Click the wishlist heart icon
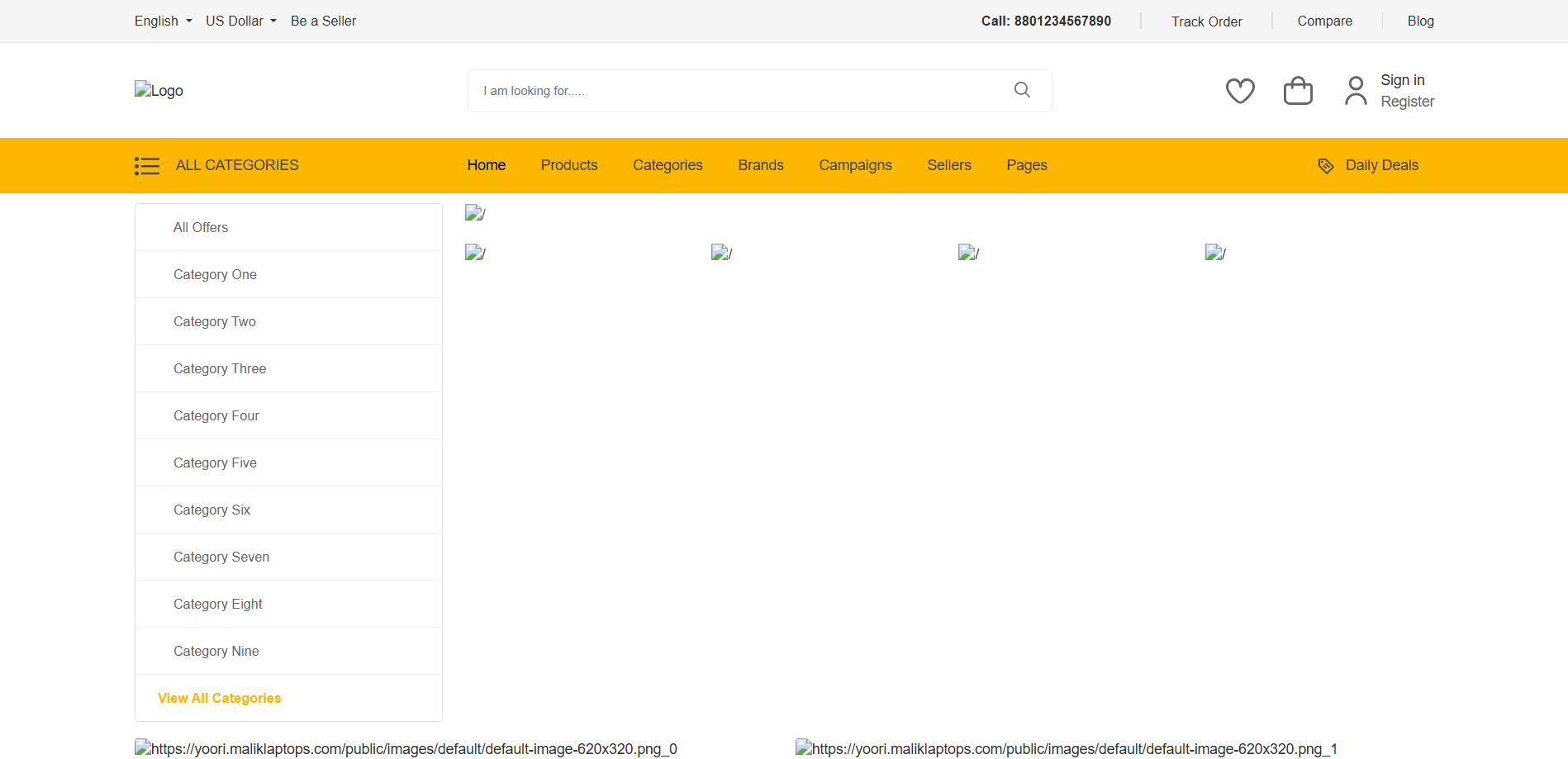The height and width of the screenshot is (759, 1568). [x=1239, y=91]
